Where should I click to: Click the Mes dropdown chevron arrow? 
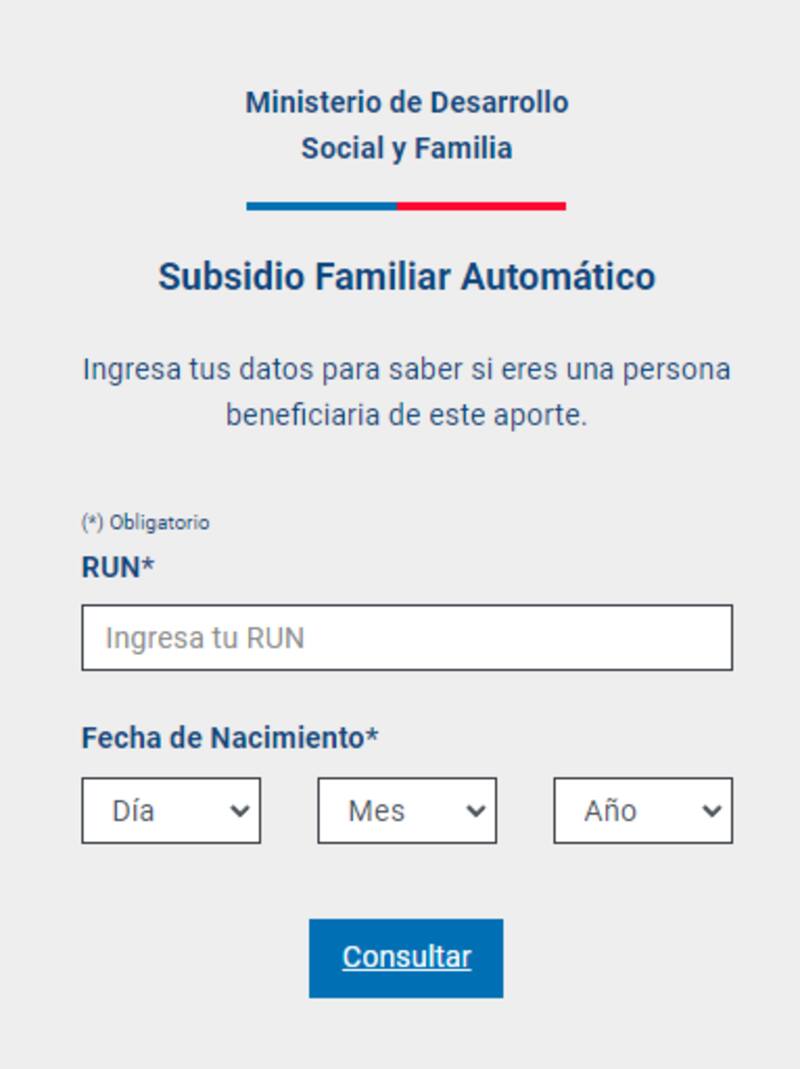477,811
